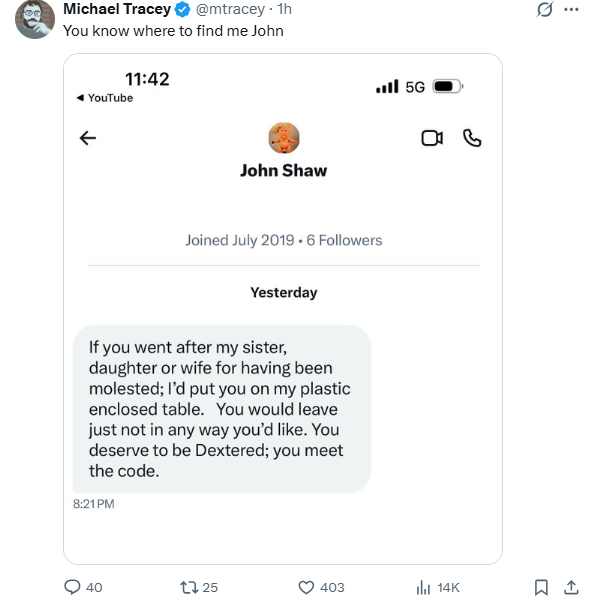The height and width of the screenshot is (602, 601).
Task: Open Michael Tracey's profile avatar
Action: coord(35,19)
